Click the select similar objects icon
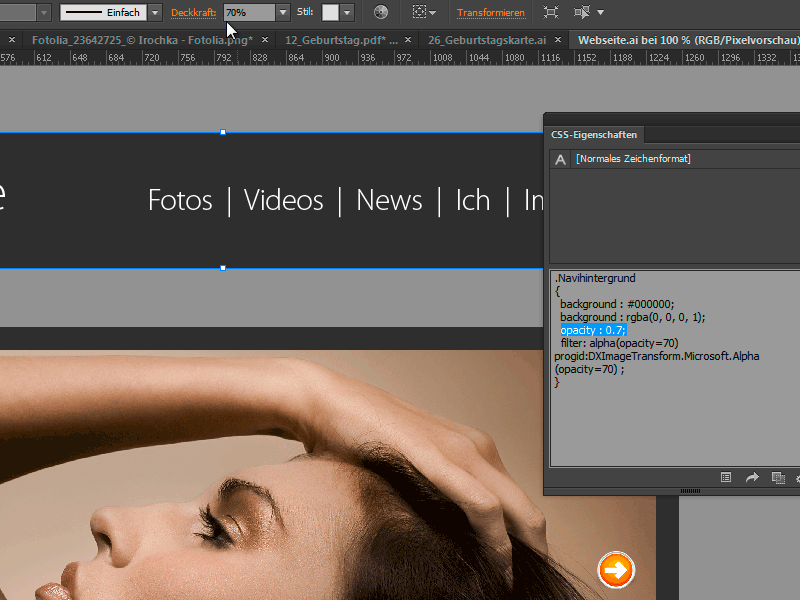The image size is (800, 600). click(x=582, y=12)
